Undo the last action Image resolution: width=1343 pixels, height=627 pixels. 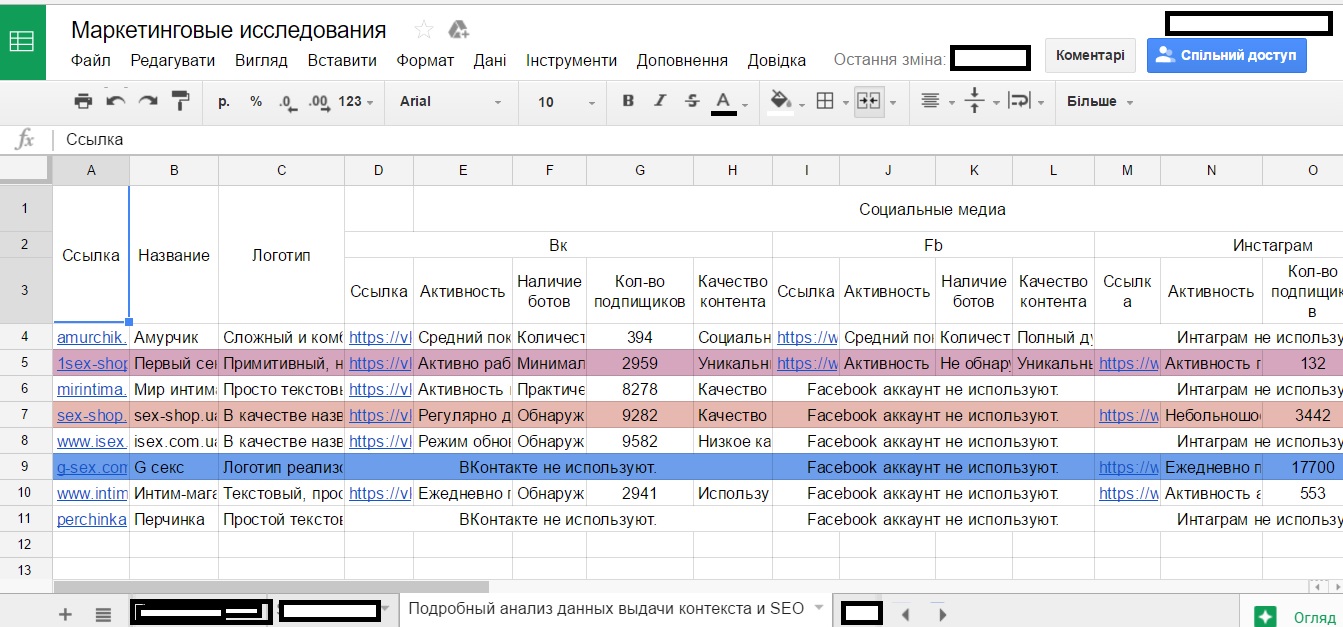(x=116, y=101)
